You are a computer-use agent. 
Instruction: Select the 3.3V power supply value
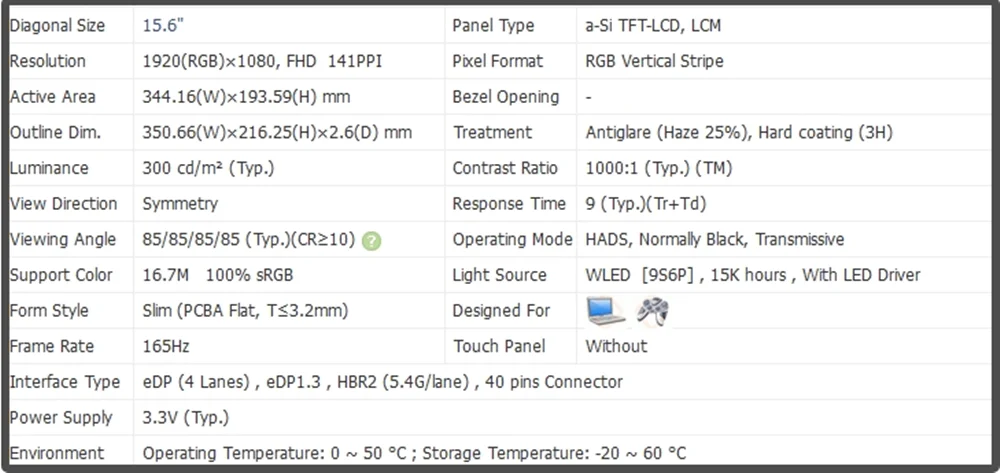coord(185,418)
